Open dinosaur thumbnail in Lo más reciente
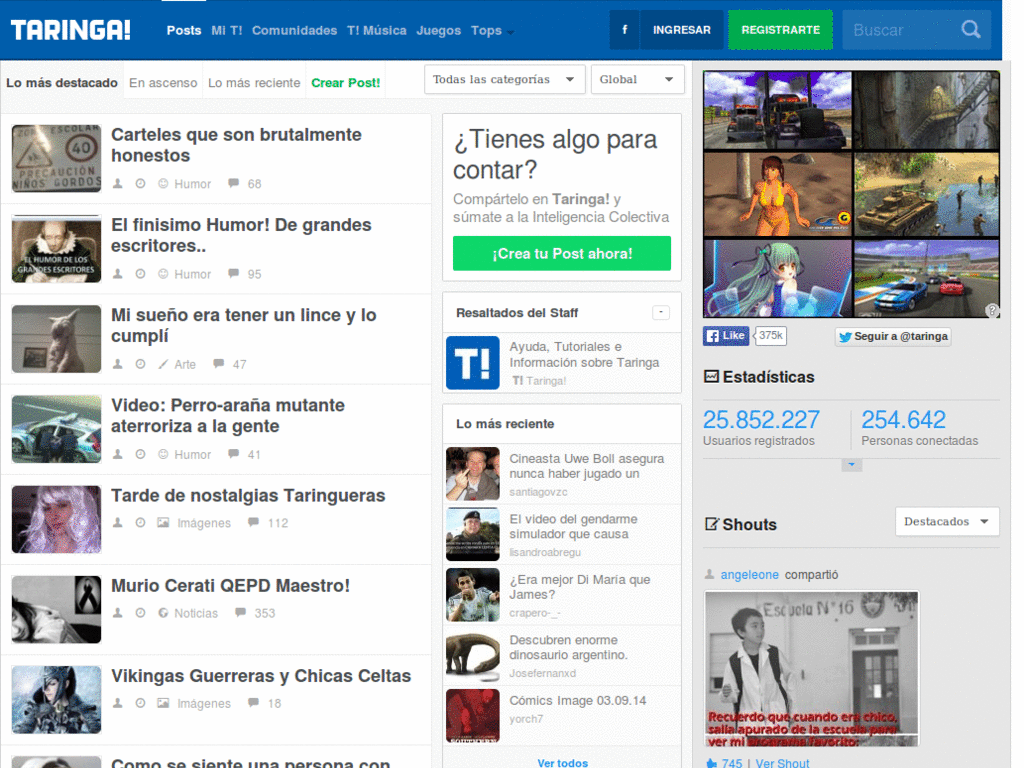The height and width of the screenshot is (768, 1024). click(473, 656)
